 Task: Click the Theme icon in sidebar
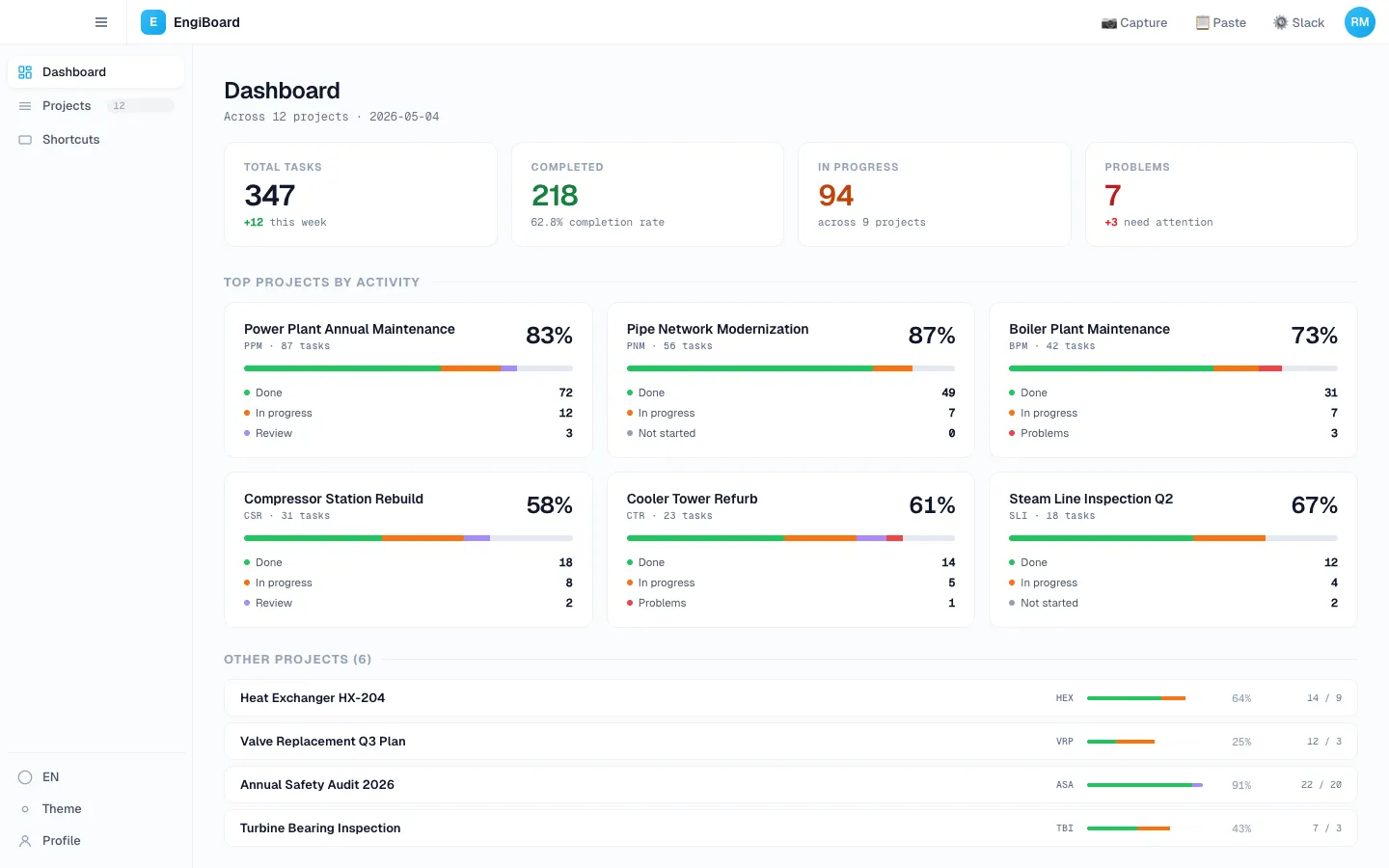tap(25, 809)
